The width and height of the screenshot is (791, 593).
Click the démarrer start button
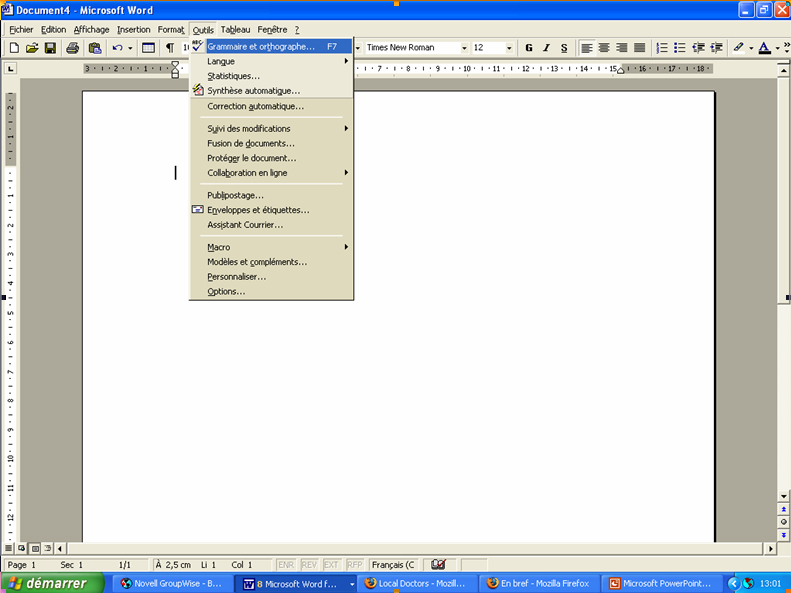pyautogui.click(x=45, y=583)
